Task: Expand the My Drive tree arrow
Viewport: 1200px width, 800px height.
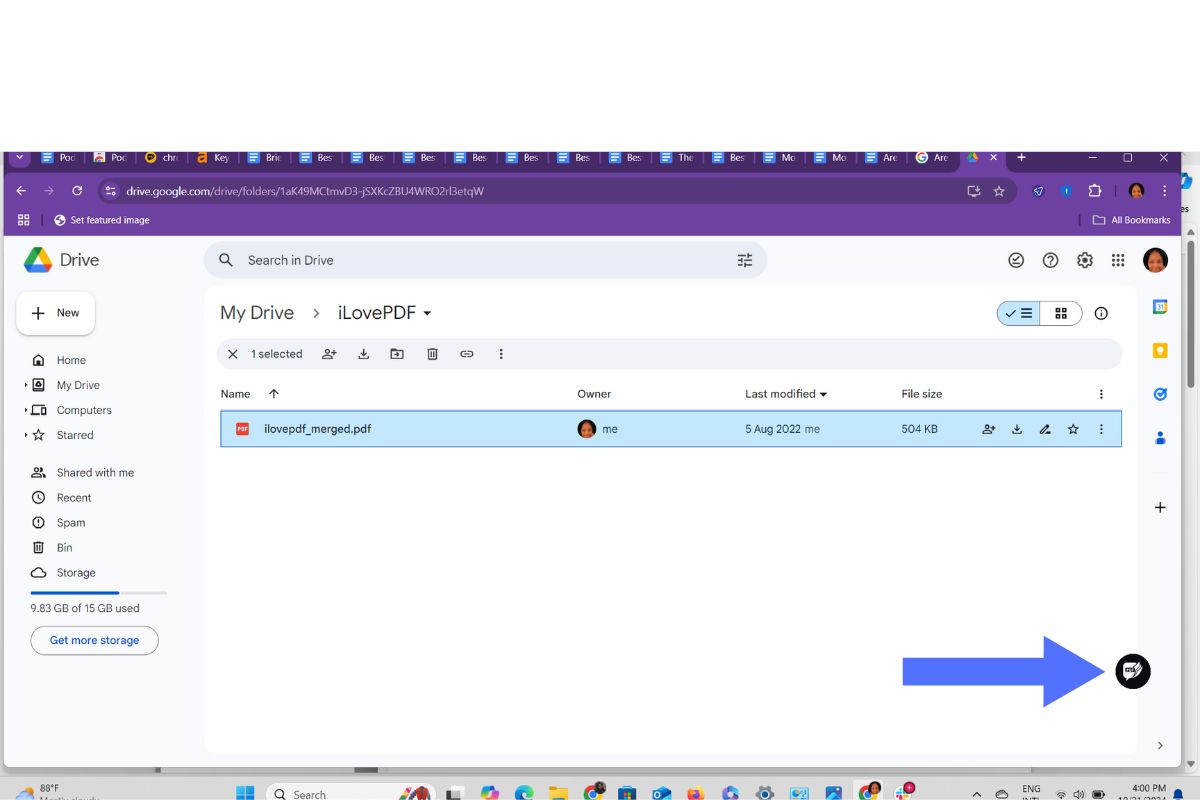Action: (x=26, y=385)
